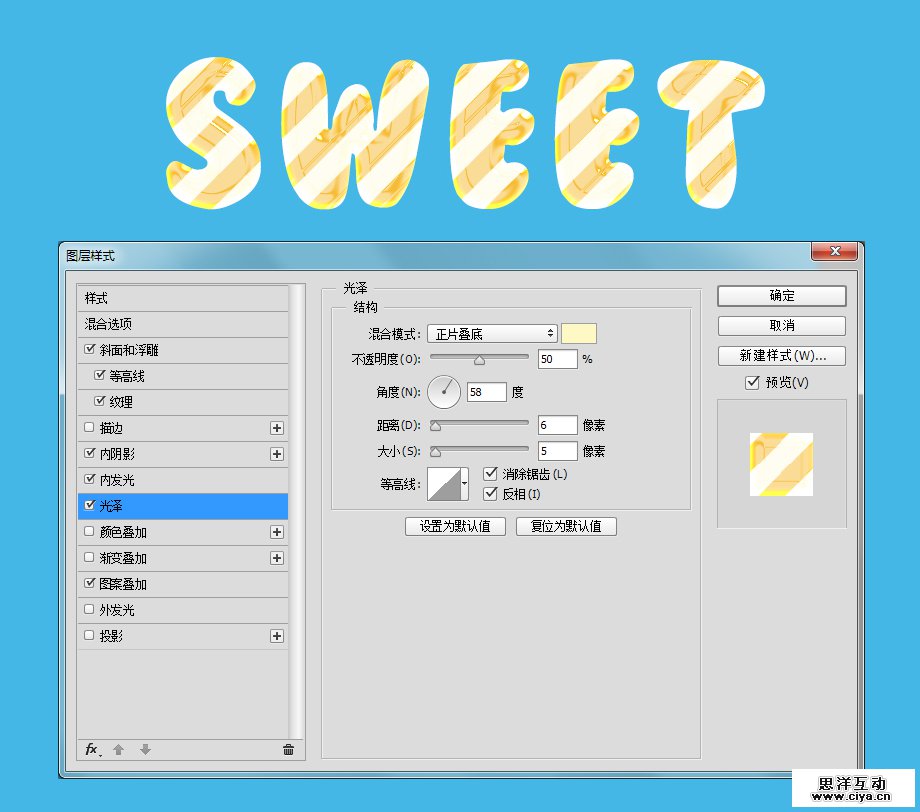Click the plus icon next to 投影
This screenshot has height=812, width=920.
click(x=277, y=636)
